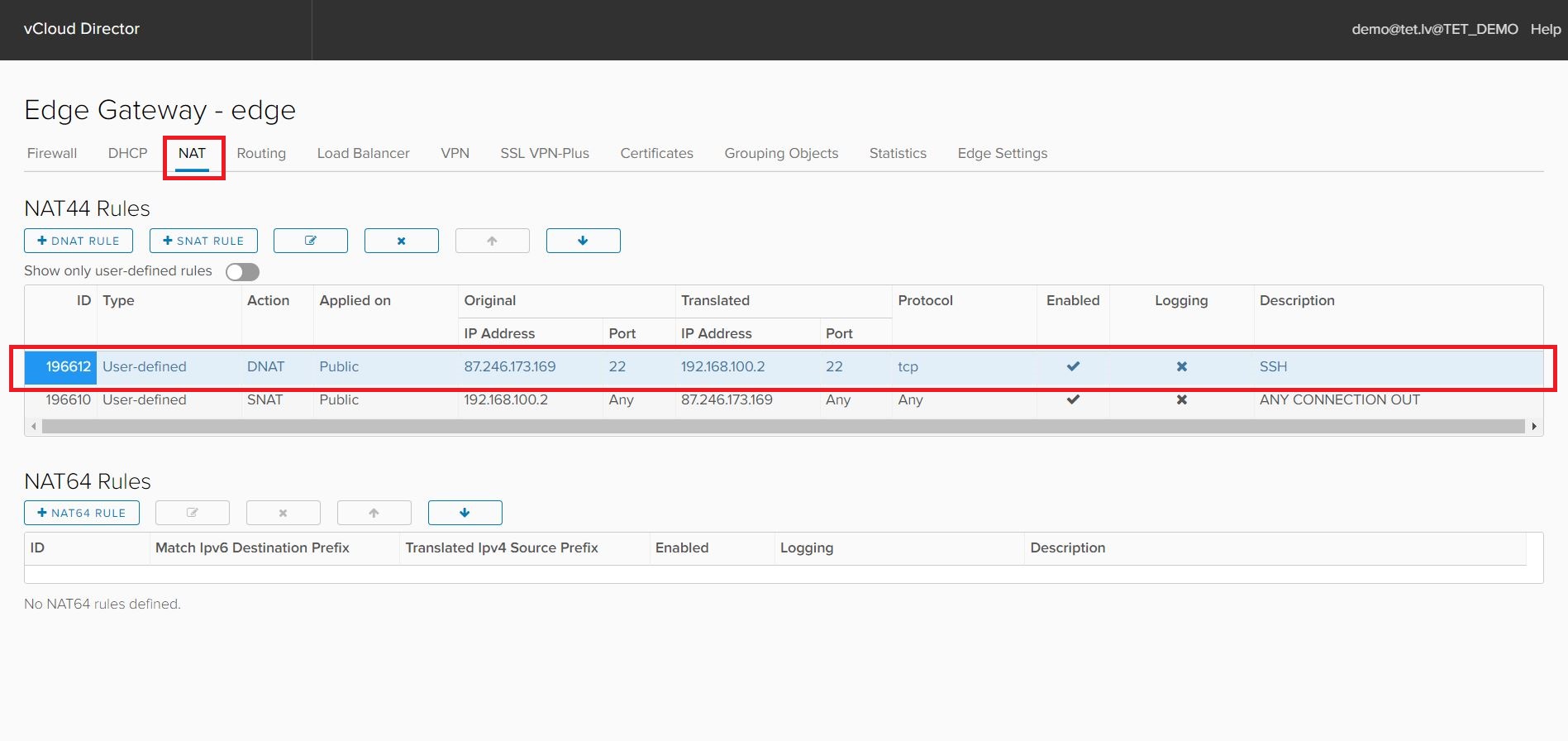The width and height of the screenshot is (1568, 741).
Task: View the Statistics tab
Action: (x=898, y=153)
